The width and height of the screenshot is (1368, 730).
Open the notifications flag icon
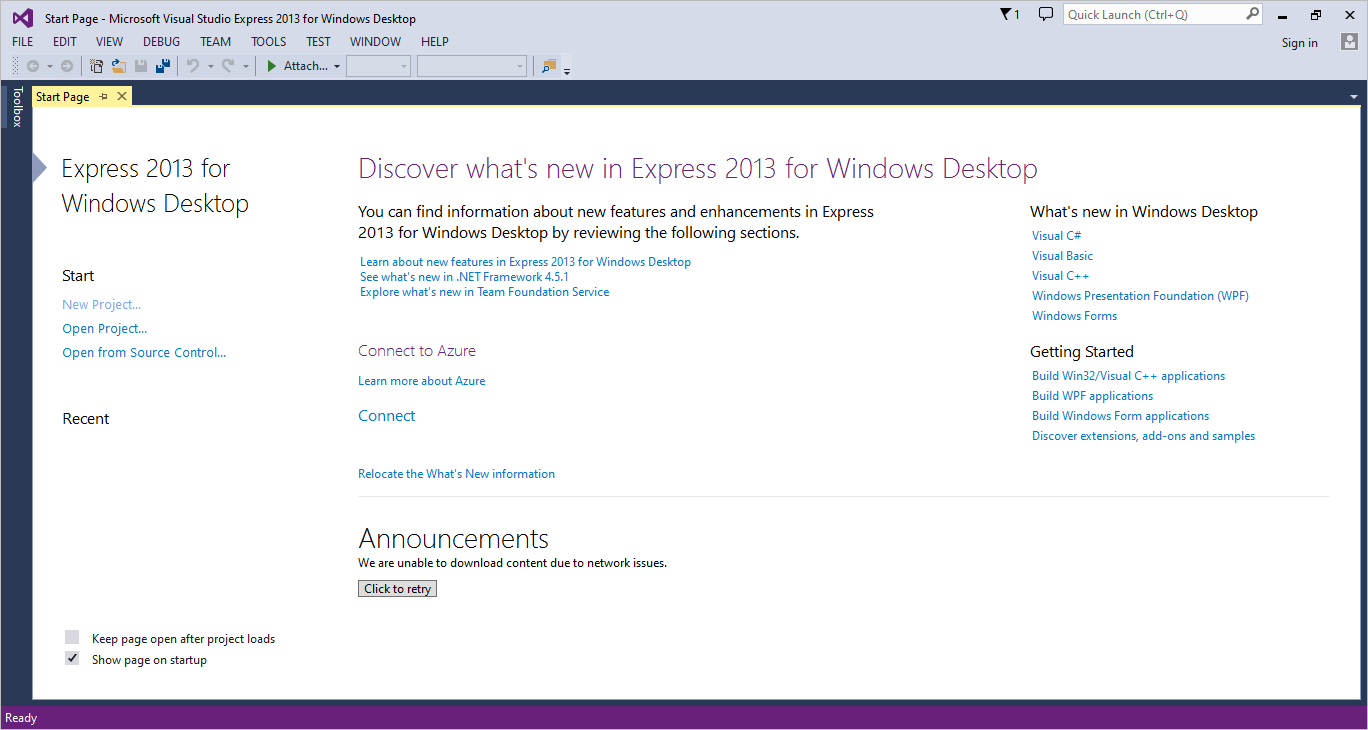click(1006, 14)
